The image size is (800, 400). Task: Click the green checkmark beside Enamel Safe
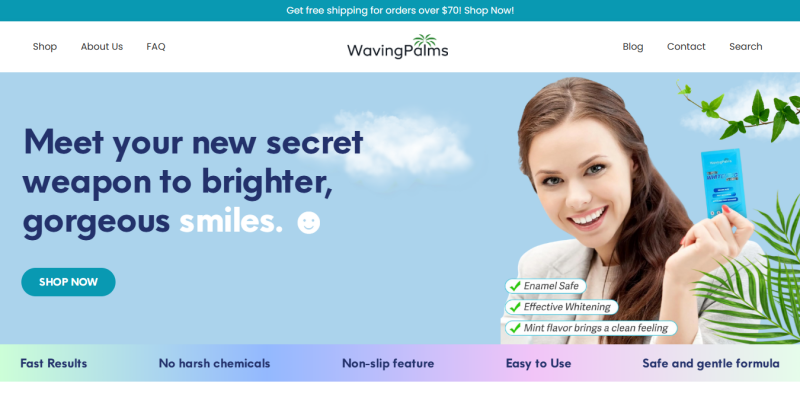pyautogui.click(x=515, y=286)
